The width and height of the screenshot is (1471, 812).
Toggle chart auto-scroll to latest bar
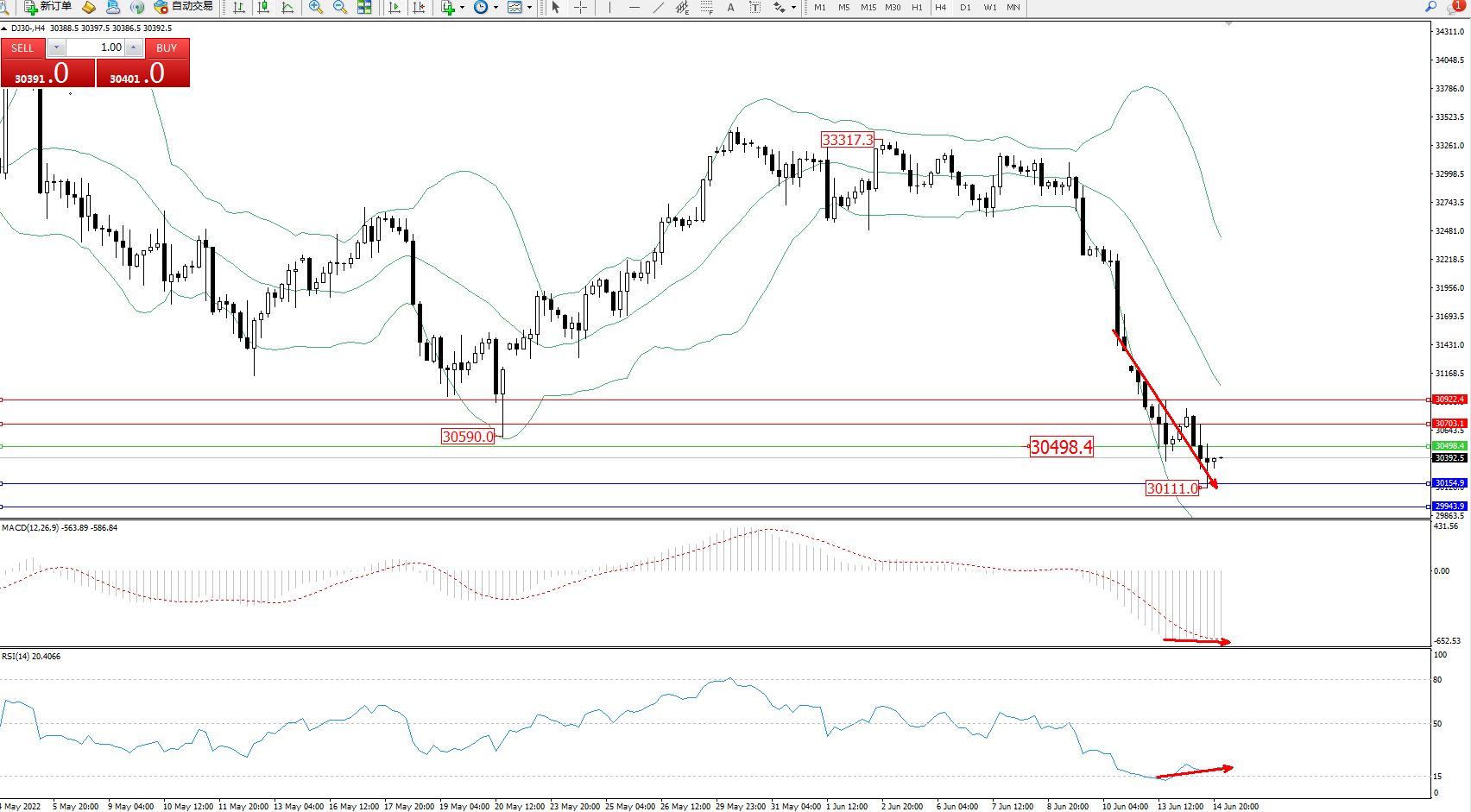395,7
